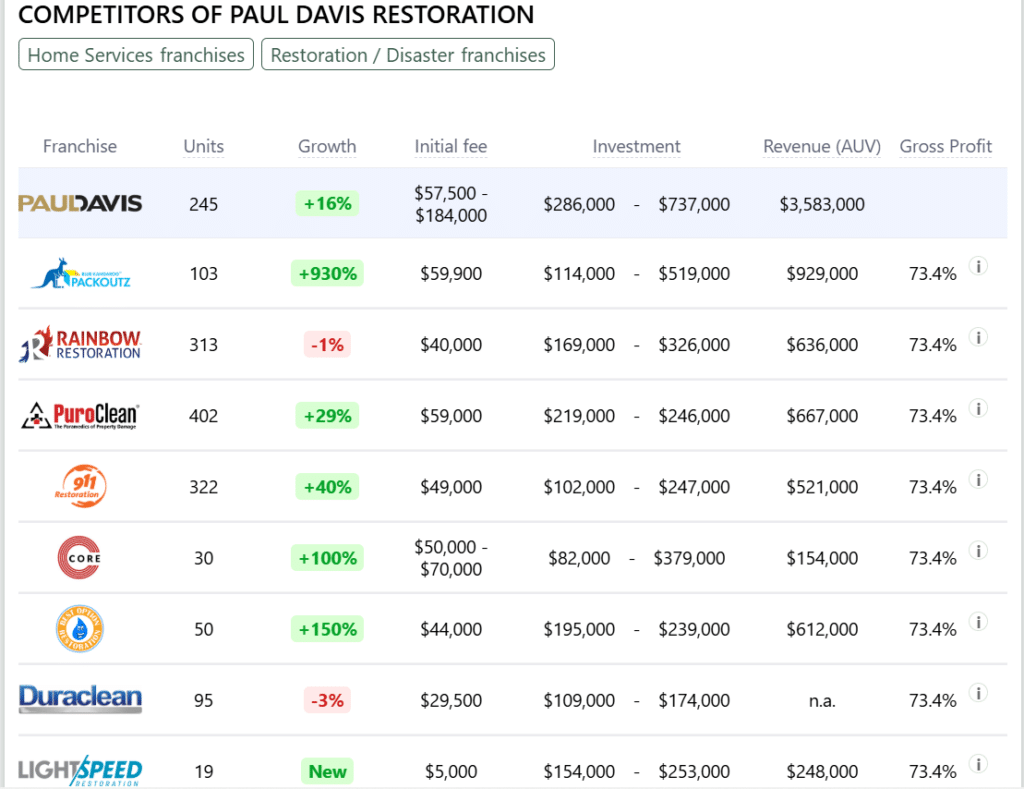Sort by the Initial fee column header
The height and width of the screenshot is (789, 1024).
tap(451, 146)
